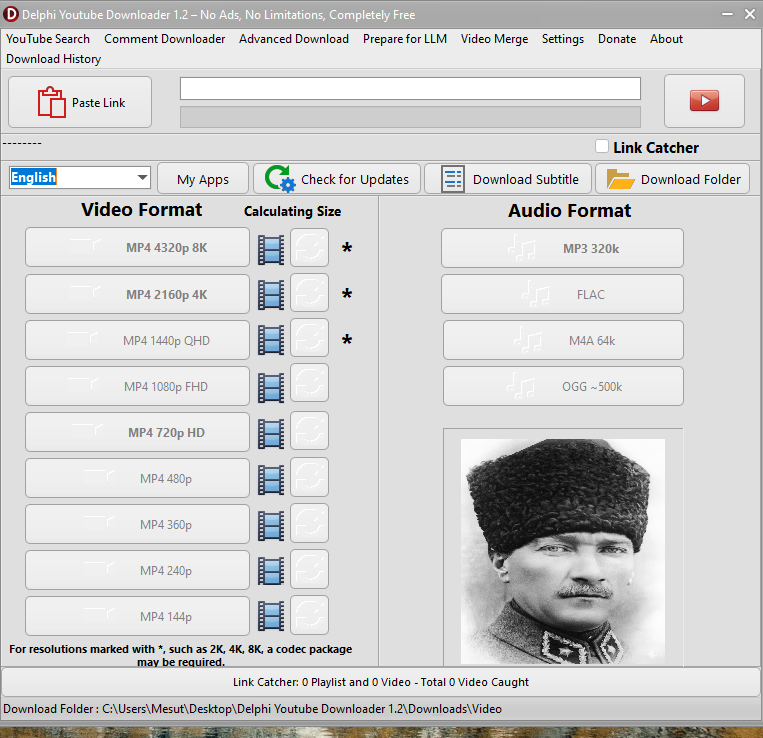Click the film strip icon beside MP4 144p
The width and height of the screenshot is (763, 738).
pyautogui.click(x=271, y=616)
